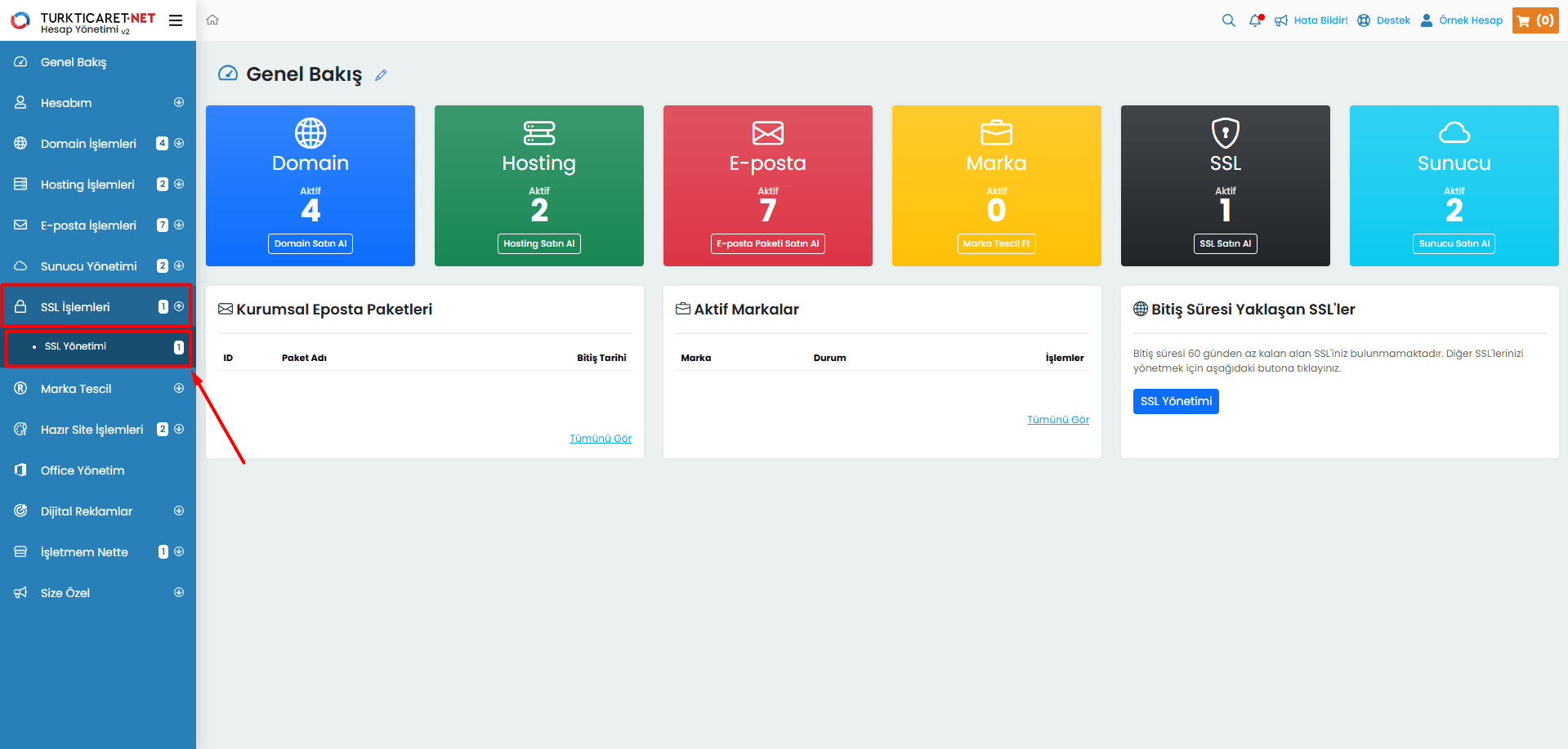Expand Domain İşlemleri arrow icon
1568x749 pixels.
coord(179,143)
